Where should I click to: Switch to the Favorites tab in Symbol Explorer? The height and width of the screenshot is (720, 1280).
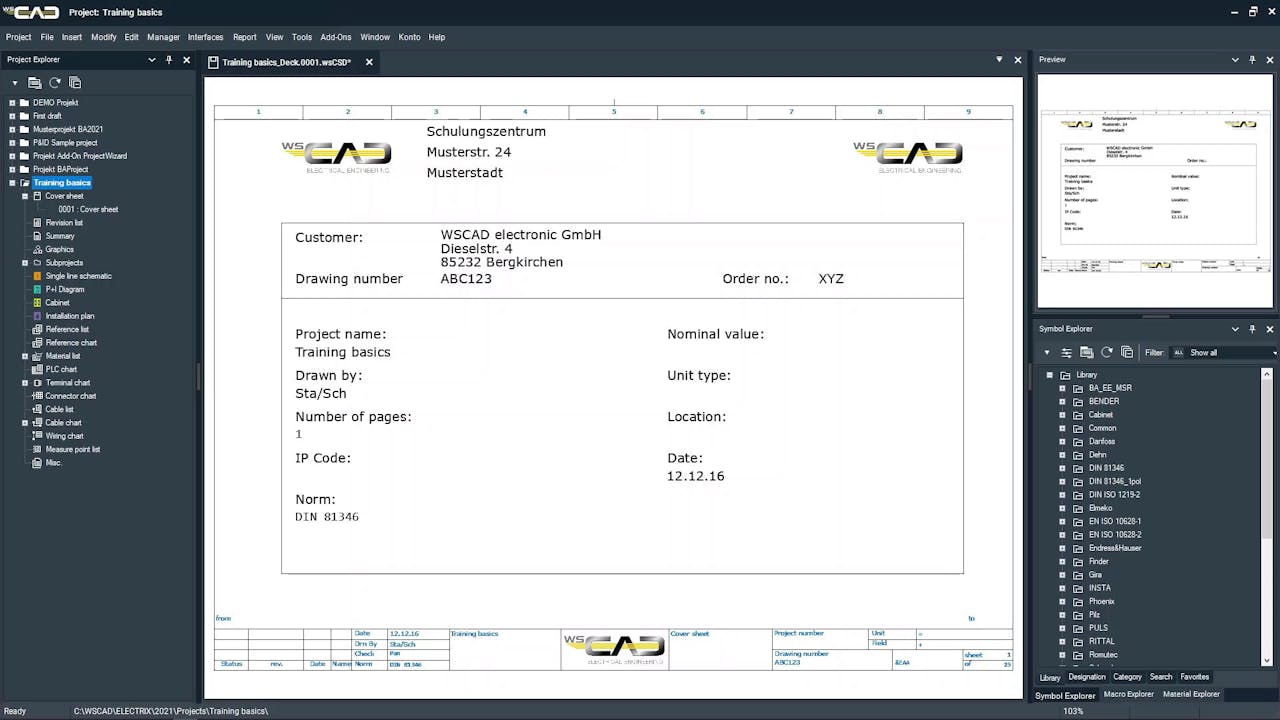(1194, 677)
